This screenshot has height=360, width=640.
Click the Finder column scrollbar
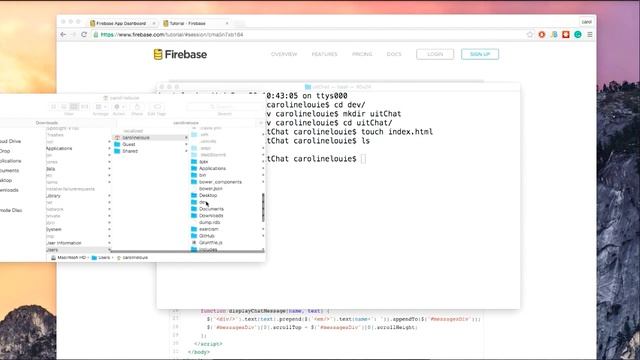(x=263, y=208)
